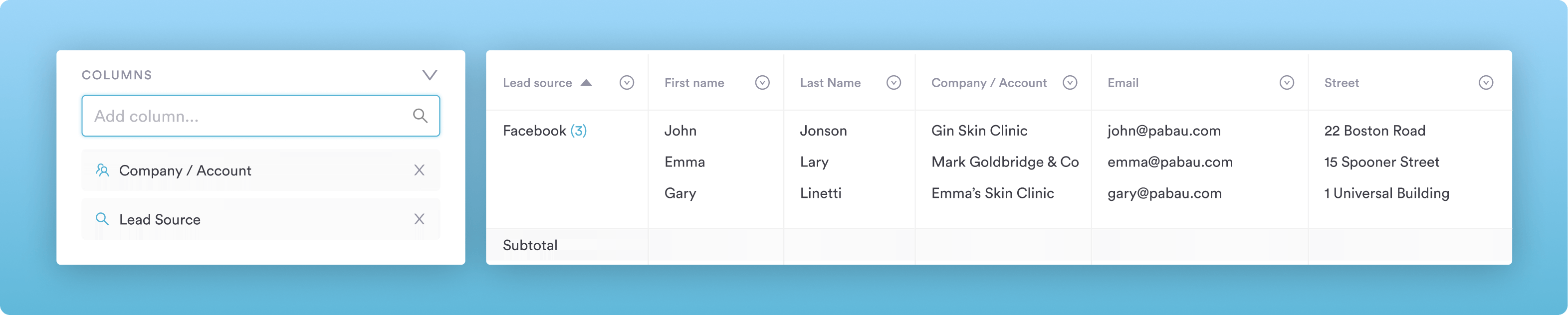Open the Last Name column options dropdown

[894, 83]
